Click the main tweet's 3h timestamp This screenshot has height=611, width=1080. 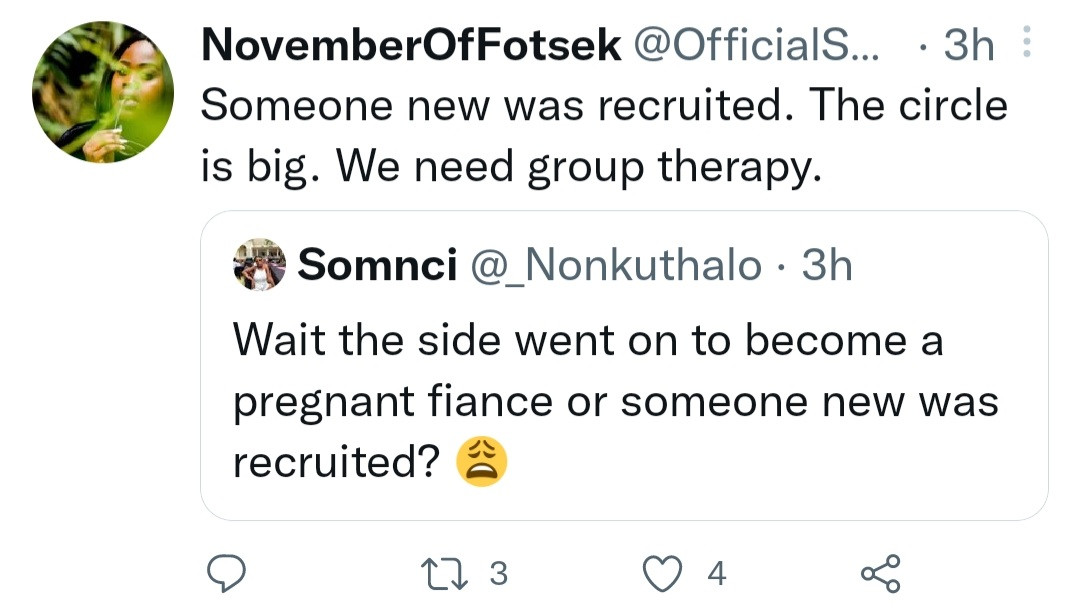click(x=968, y=46)
